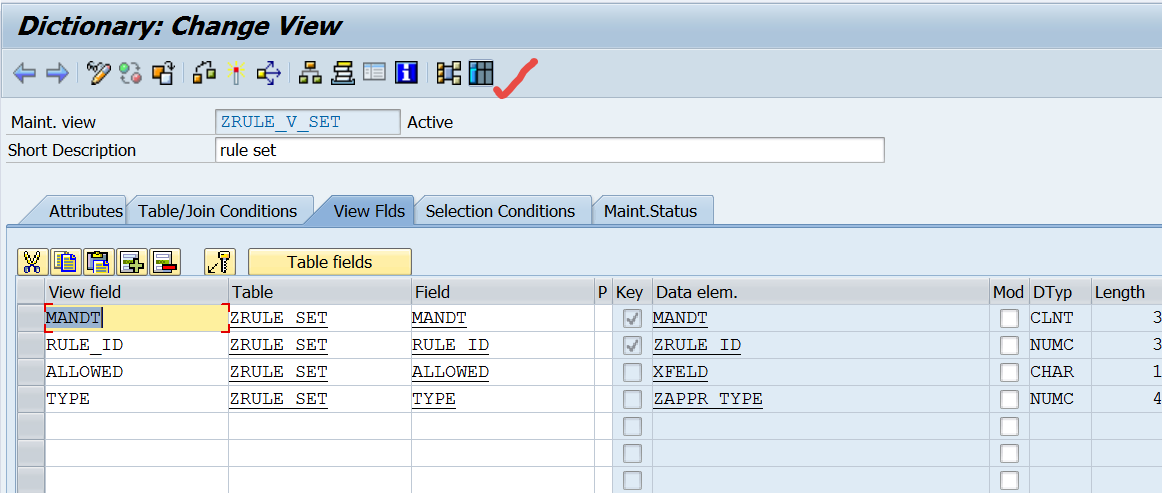Screen dimensions: 1162x493
Task: Click the Display/Change pencil toolbar icon
Action: (x=98, y=73)
